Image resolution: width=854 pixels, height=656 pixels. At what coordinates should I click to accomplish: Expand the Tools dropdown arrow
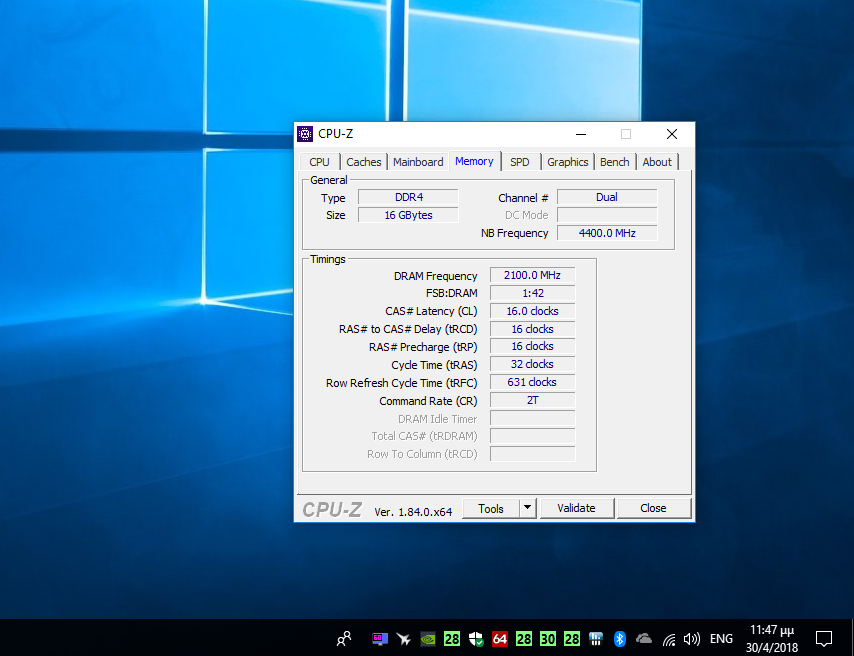[527, 508]
